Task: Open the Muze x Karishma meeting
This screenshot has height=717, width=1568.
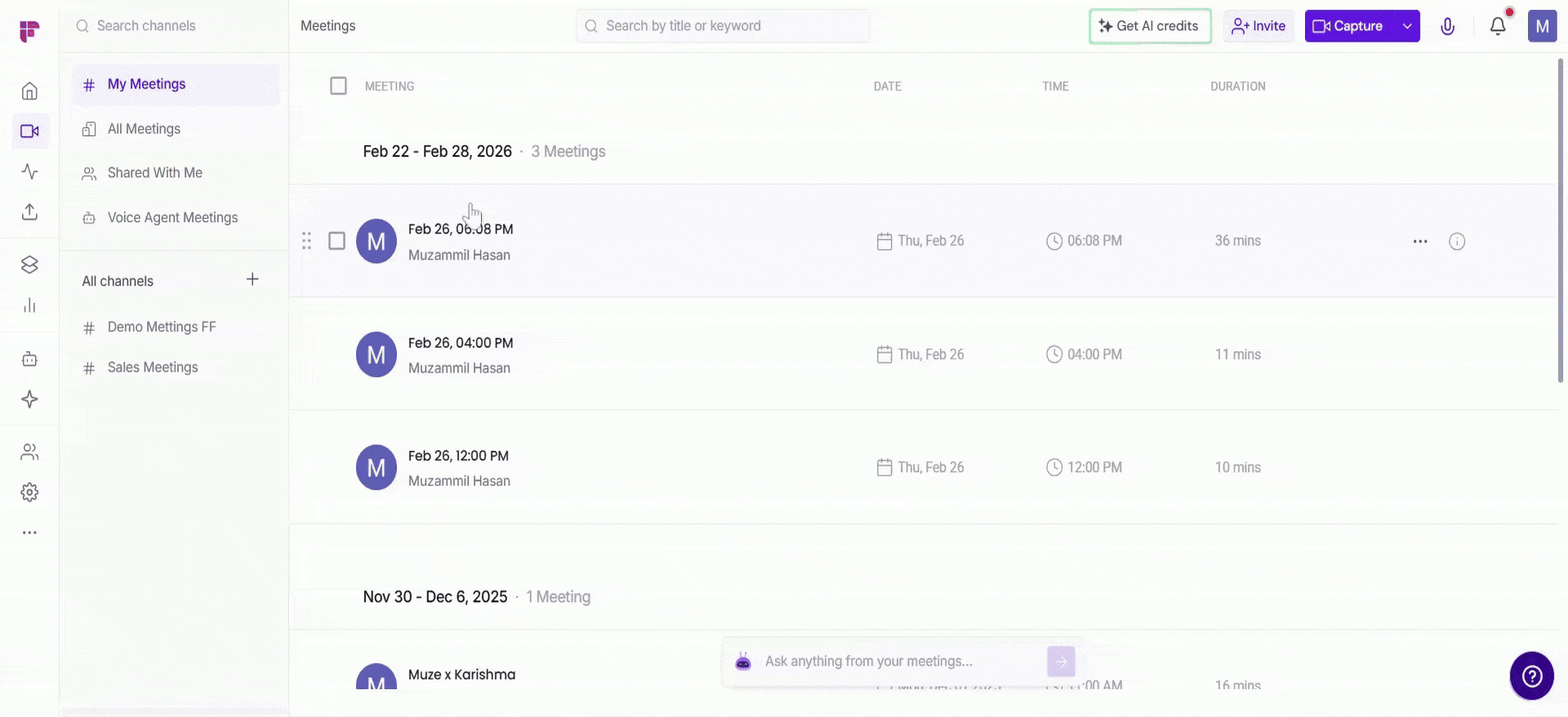Action: (461, 675)
